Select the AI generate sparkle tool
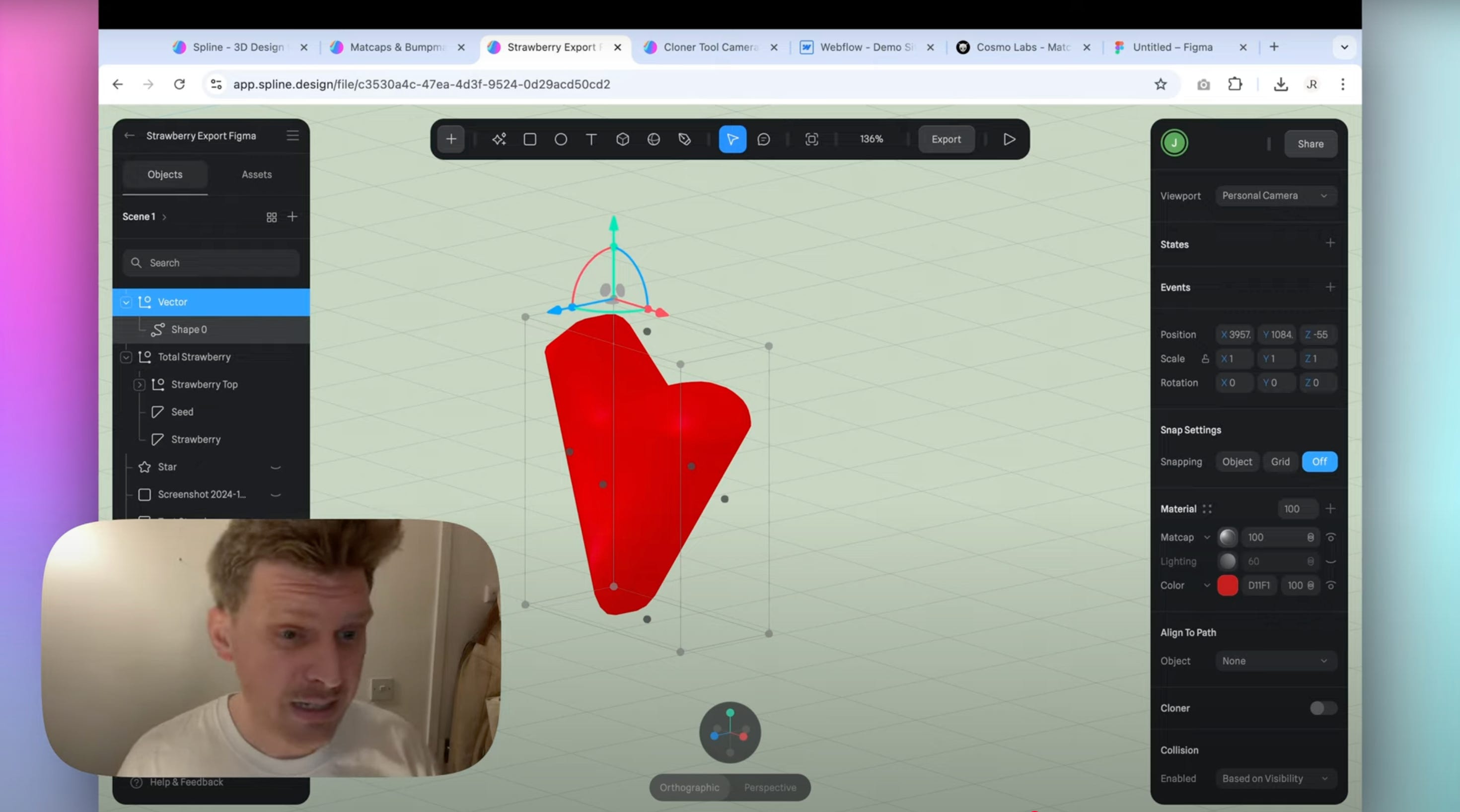1460x812 pixels. [499, 139]
